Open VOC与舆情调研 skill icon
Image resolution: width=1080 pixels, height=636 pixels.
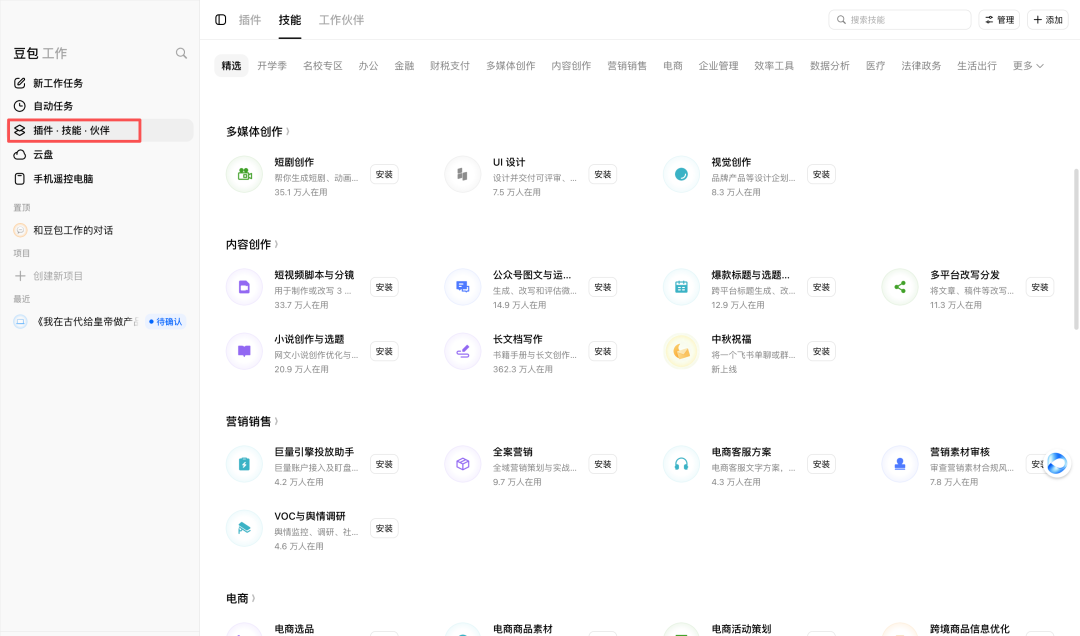tap(244, 529)
